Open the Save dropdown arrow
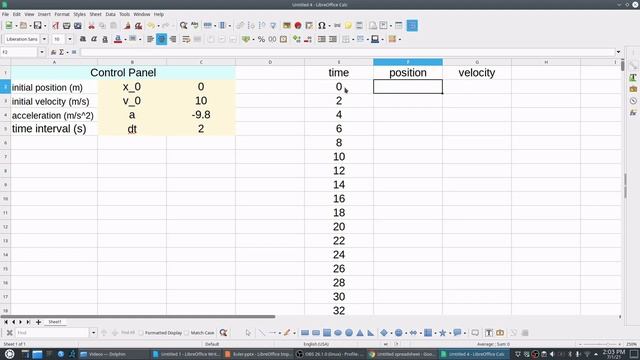The height and width of the screenshot is (360, 640). 45,26
